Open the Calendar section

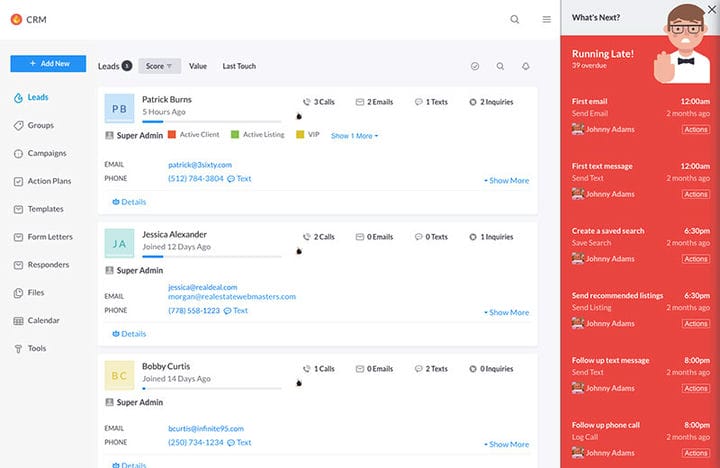click(x=37, y=321)
